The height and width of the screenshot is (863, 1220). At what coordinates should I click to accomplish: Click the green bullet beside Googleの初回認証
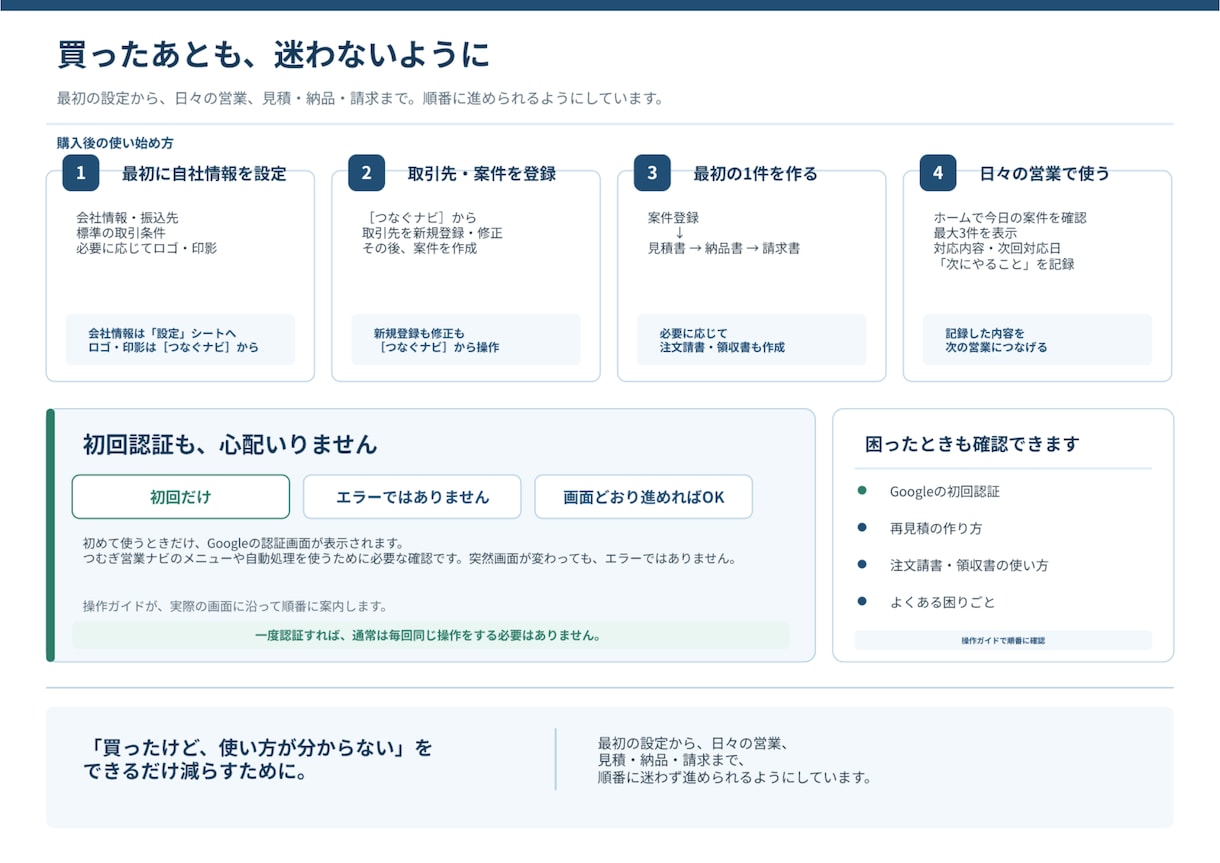pyautogui.click(x=862, y=491)
